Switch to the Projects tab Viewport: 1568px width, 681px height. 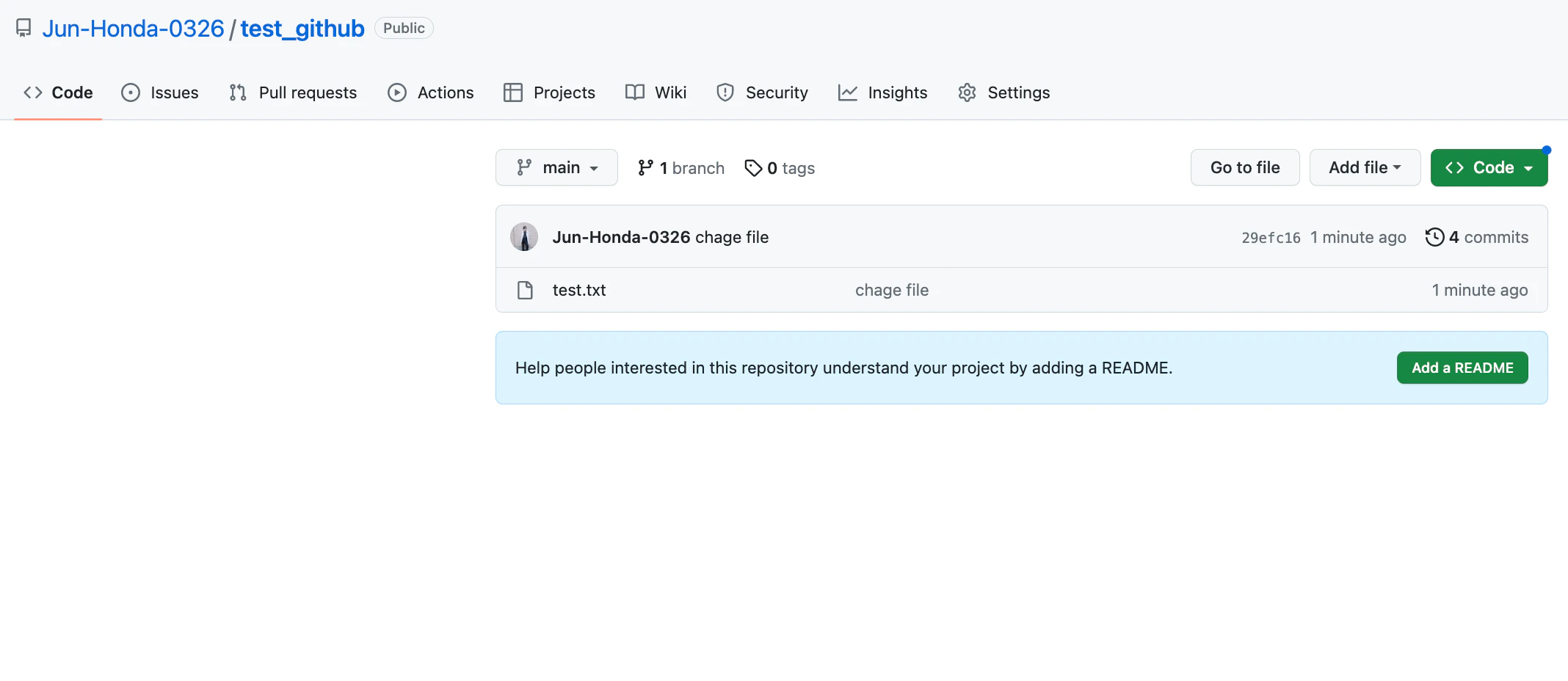(549, 92)
